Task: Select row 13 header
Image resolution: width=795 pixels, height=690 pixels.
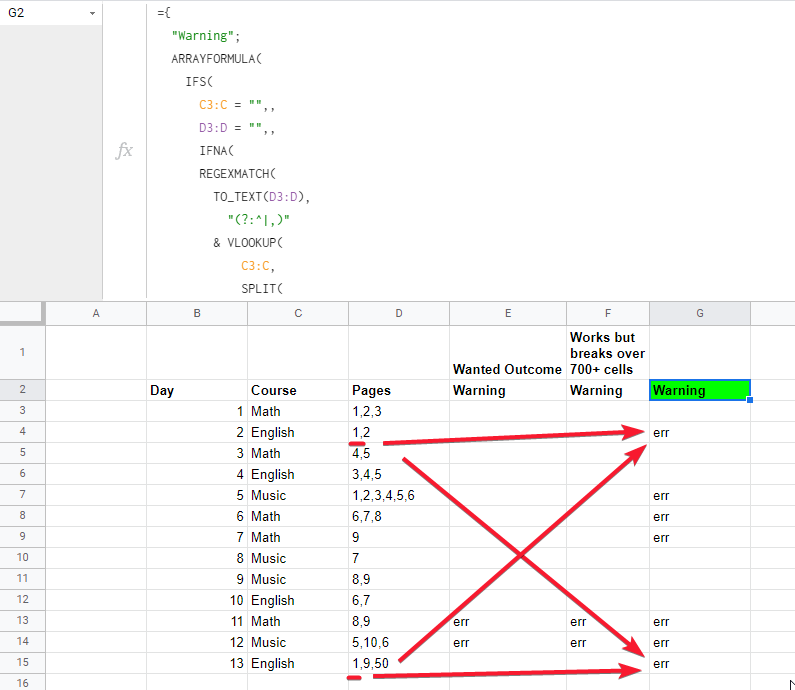Action: pyautogui.click(x=22, y=621)
